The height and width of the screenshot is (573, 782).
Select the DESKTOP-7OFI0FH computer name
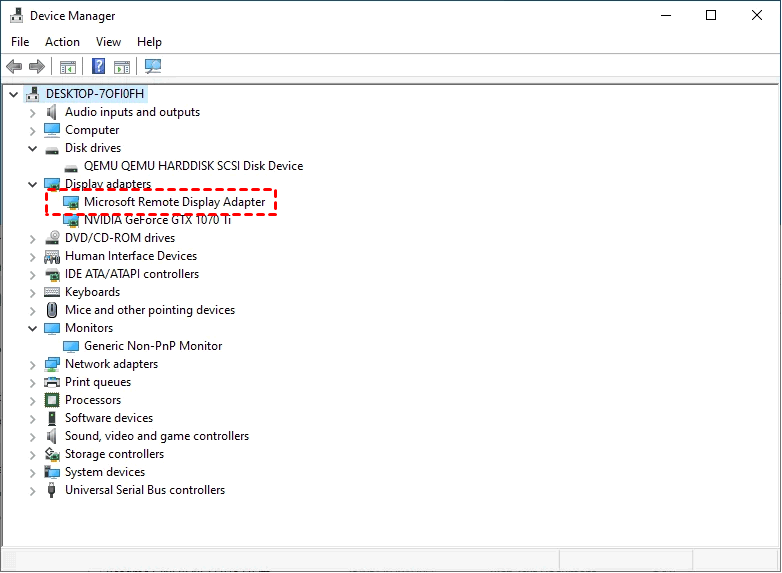(x=95, y=94)
